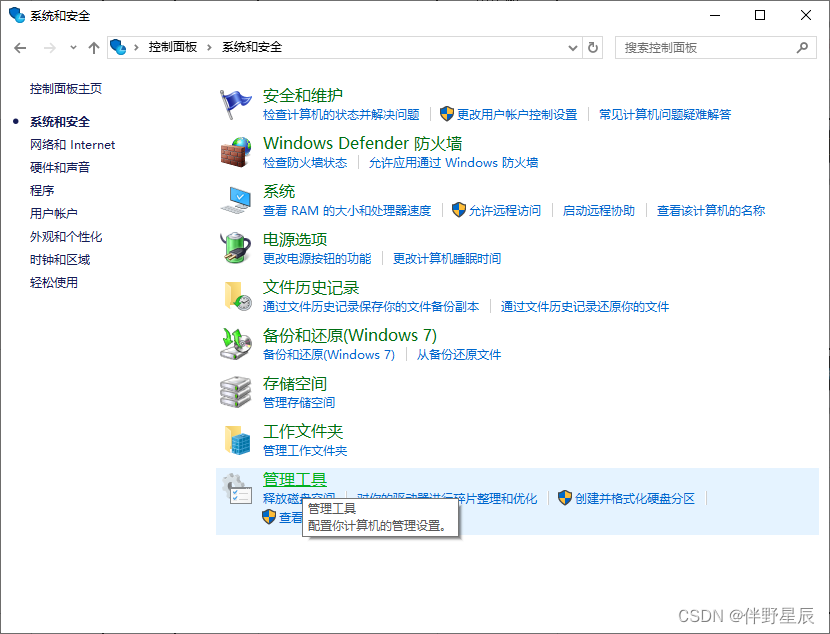830x634 pixels.
Task: Click the 控制面板 breadcrumb
Action: [173, 47]
